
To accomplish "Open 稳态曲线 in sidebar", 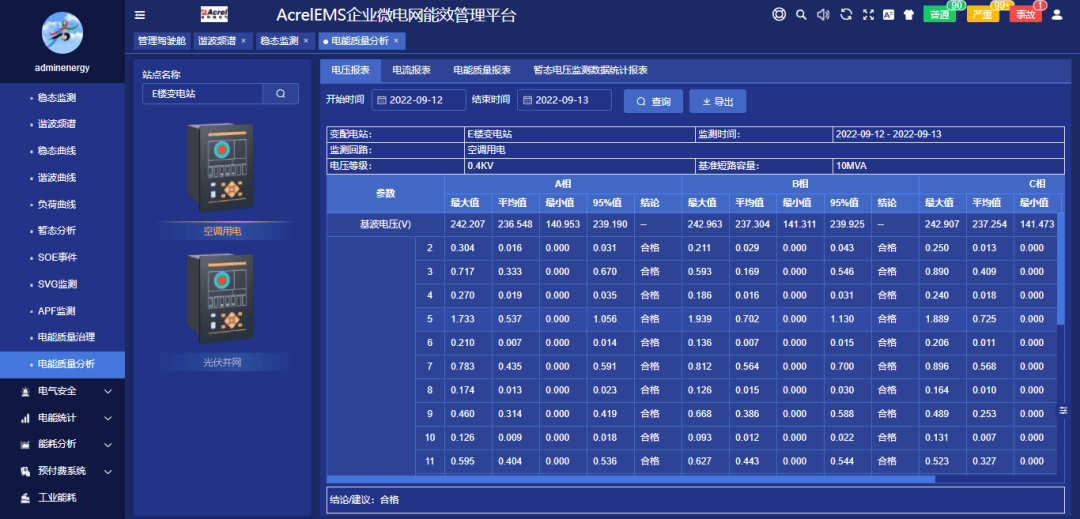I will [63, 151].
